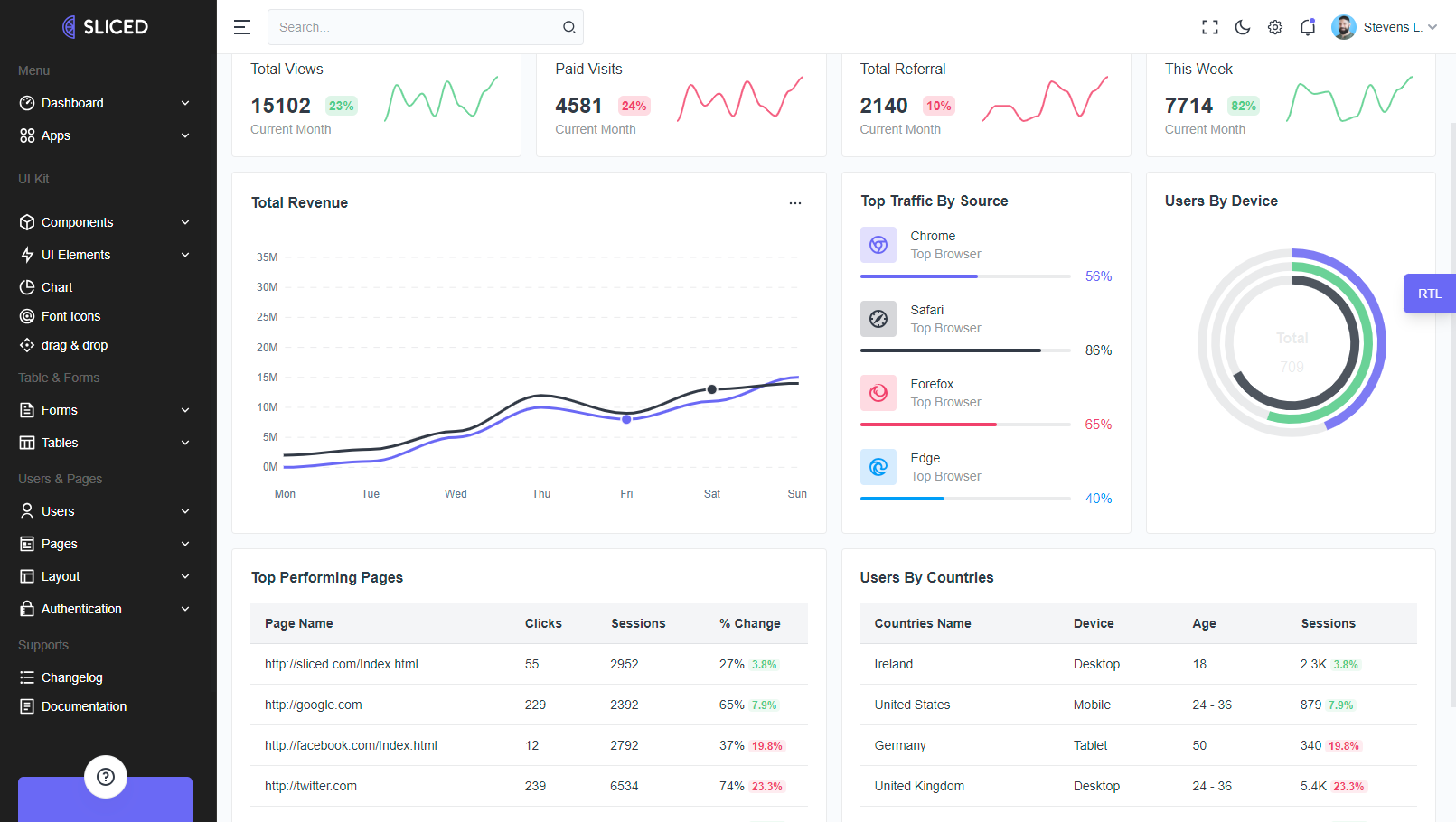
Task: Expand the Dashboard sidebar menu
Action: pos(104,103)
